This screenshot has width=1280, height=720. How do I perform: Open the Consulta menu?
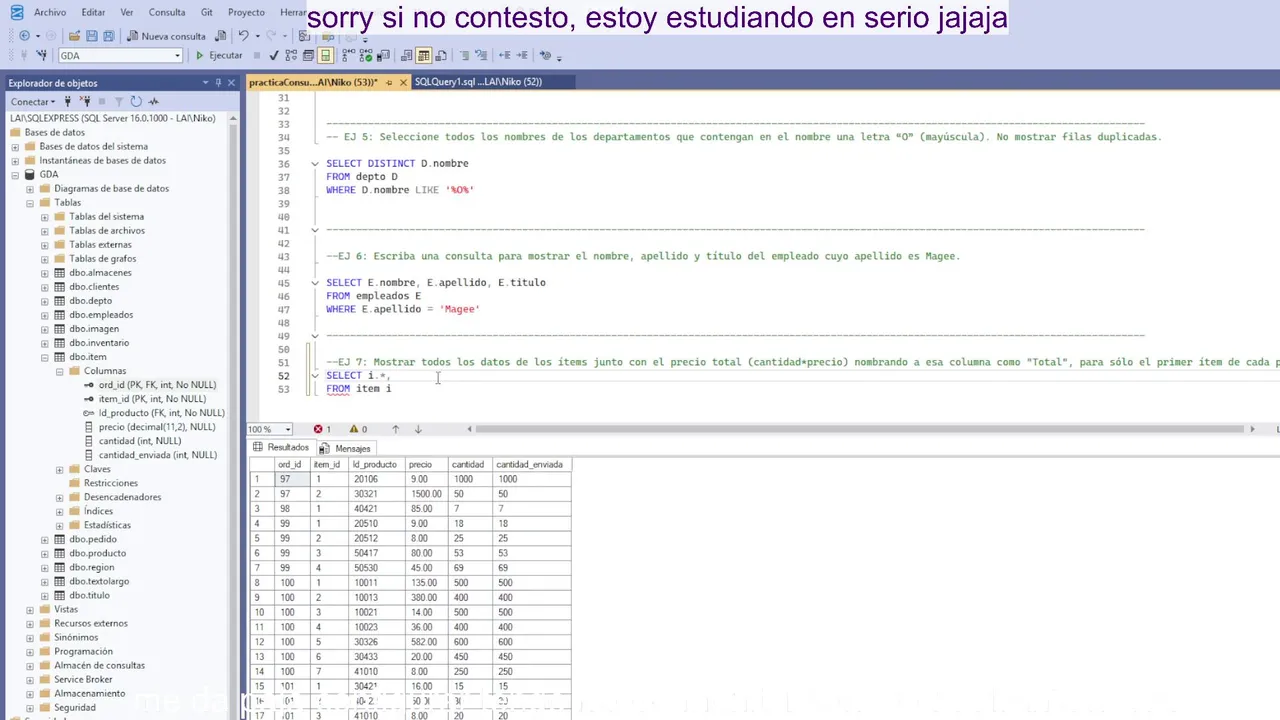click(167, 12)
